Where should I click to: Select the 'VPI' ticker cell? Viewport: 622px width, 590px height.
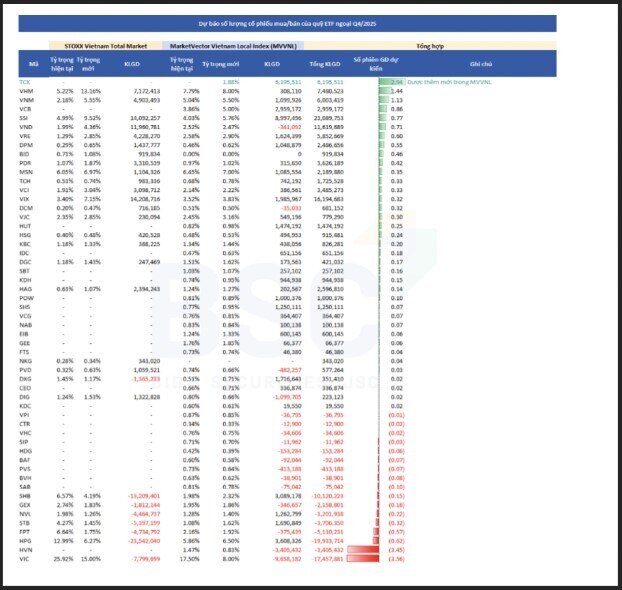(24, 415)
